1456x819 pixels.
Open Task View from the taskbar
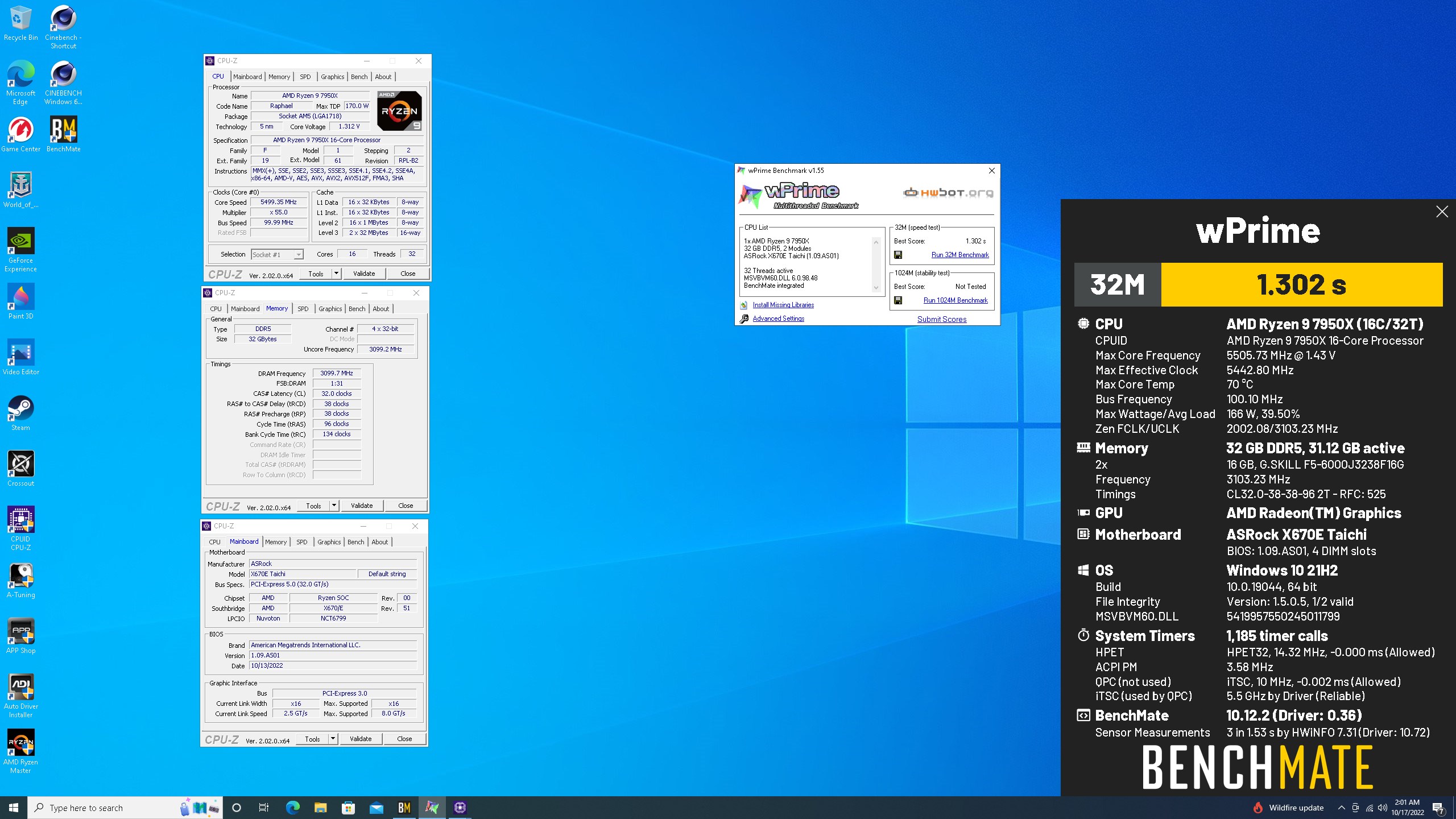coord(264,808)
